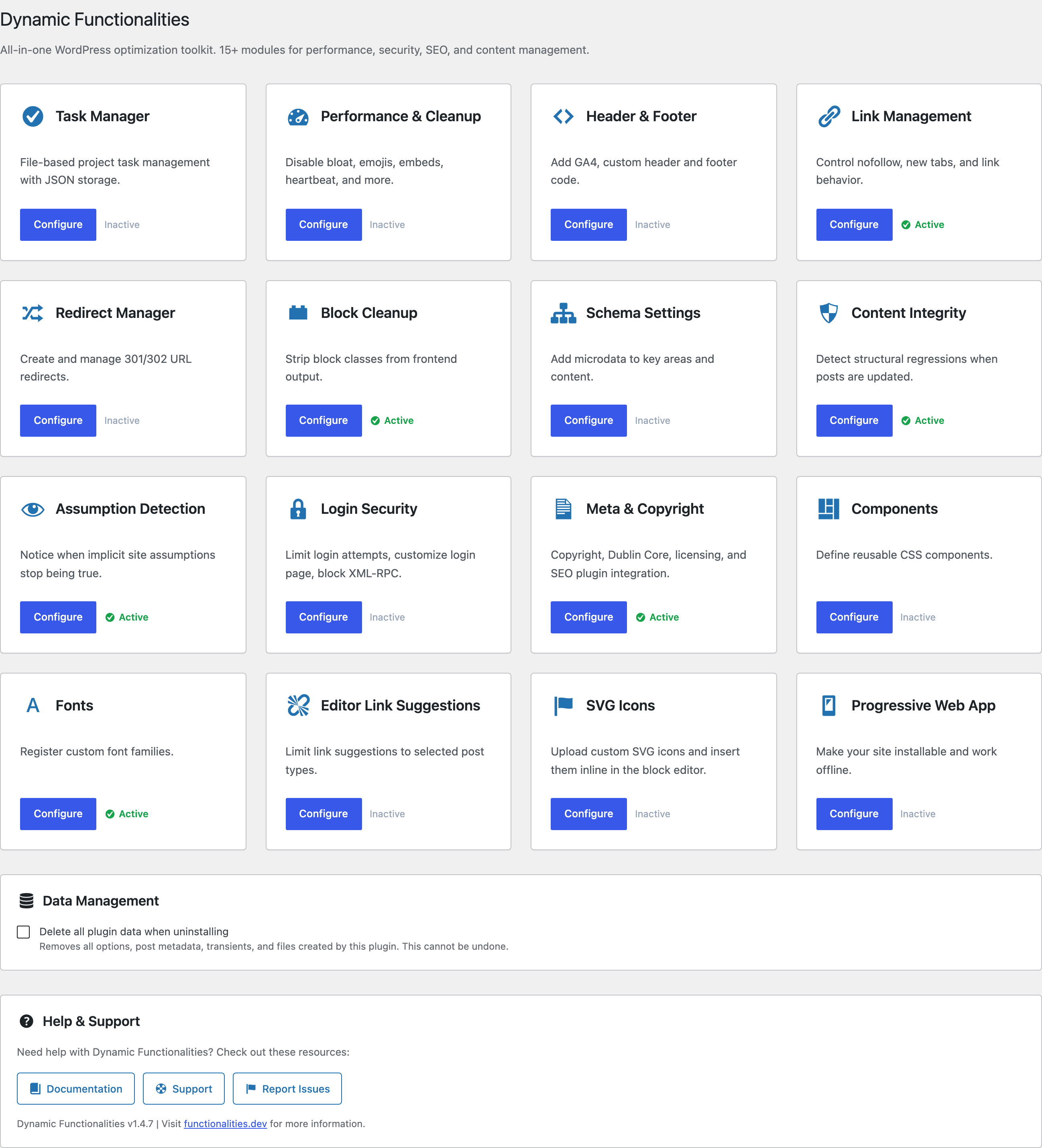Viewport: 1042px width, 1148px height.
Task: Click the Schema Settings hierarchy icon
Action: [x=563, y=313]
